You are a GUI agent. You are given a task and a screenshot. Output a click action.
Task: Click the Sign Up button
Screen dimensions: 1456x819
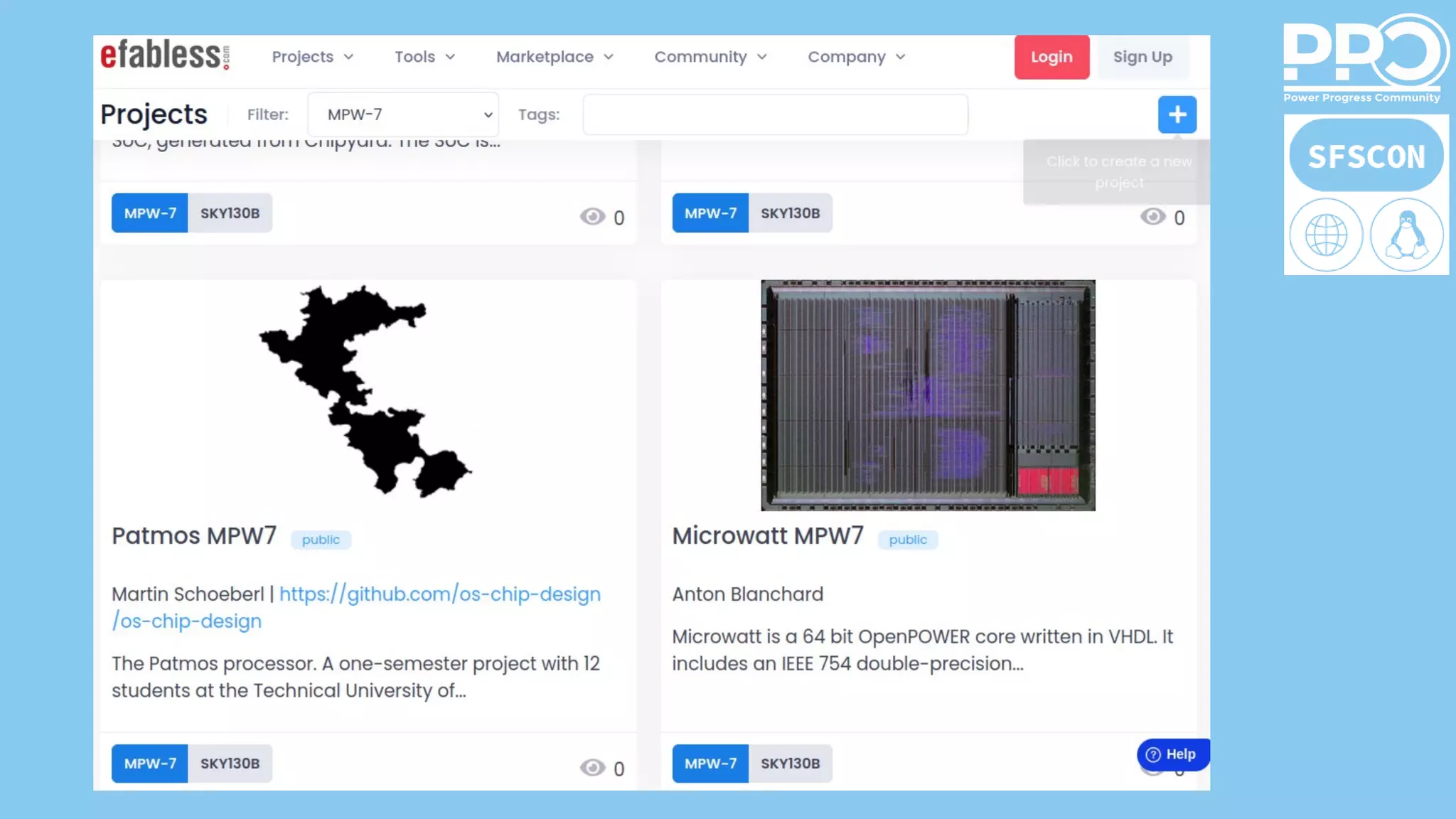click(1142, 57)
